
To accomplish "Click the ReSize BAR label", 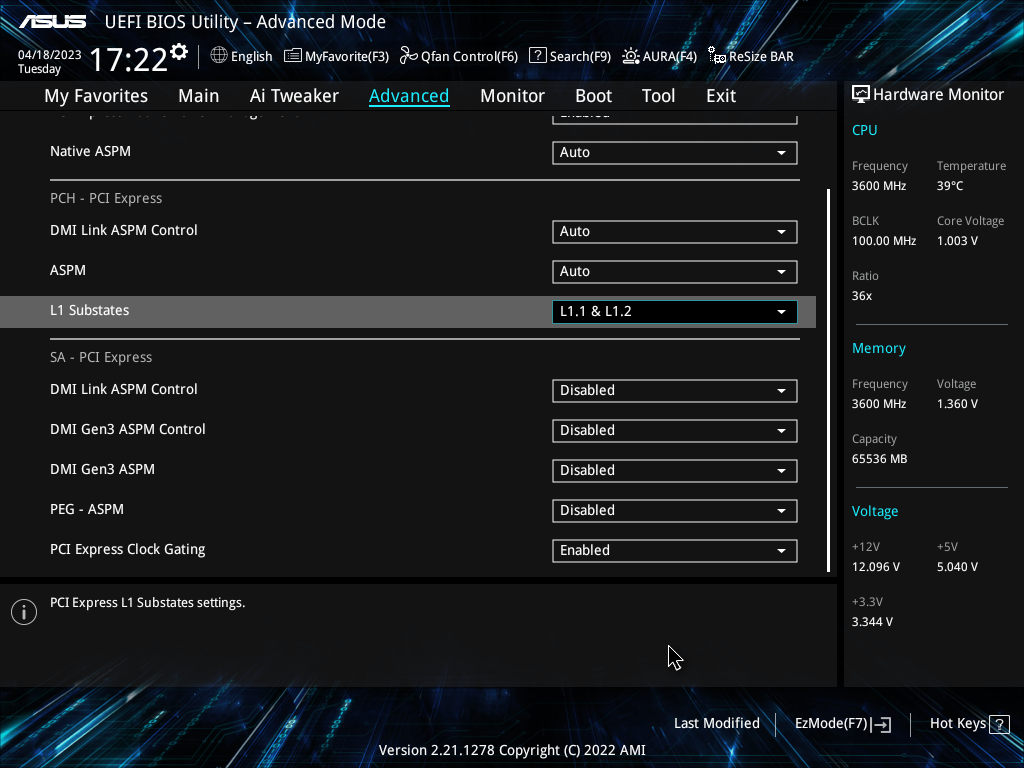I will pyautogui.click(x=761, y=57).
